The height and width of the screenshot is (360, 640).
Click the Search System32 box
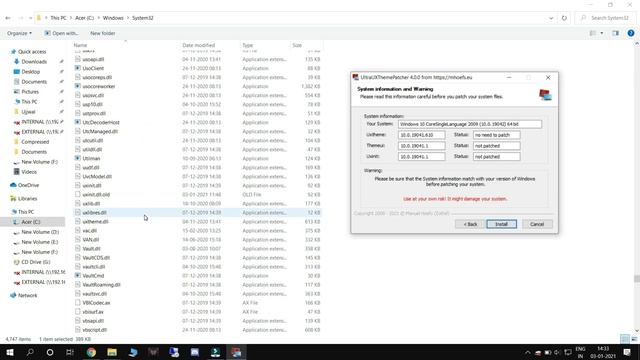(x=605, y=18)
